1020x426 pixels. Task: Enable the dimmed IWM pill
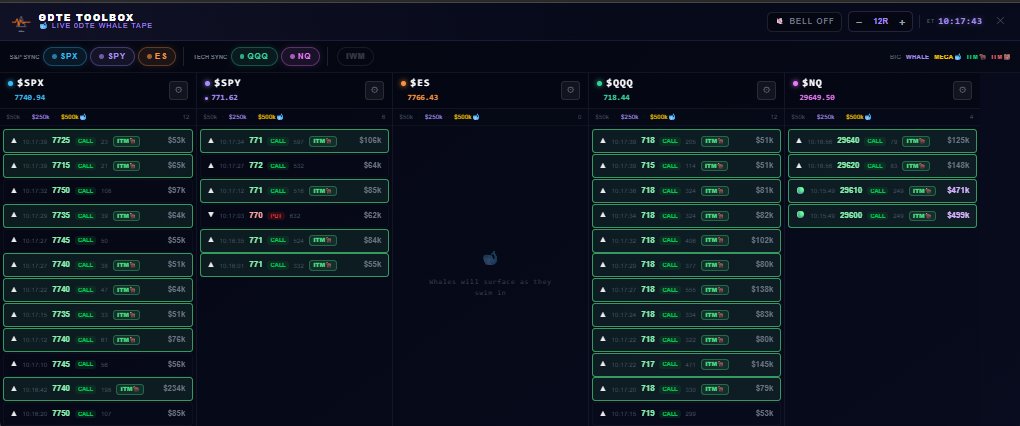pyautogui.click(x=355, y=57)
